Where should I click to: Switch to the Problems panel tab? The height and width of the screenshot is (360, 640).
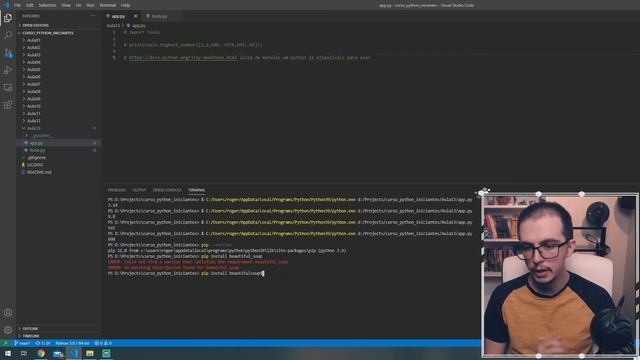(x=117, y=190)
